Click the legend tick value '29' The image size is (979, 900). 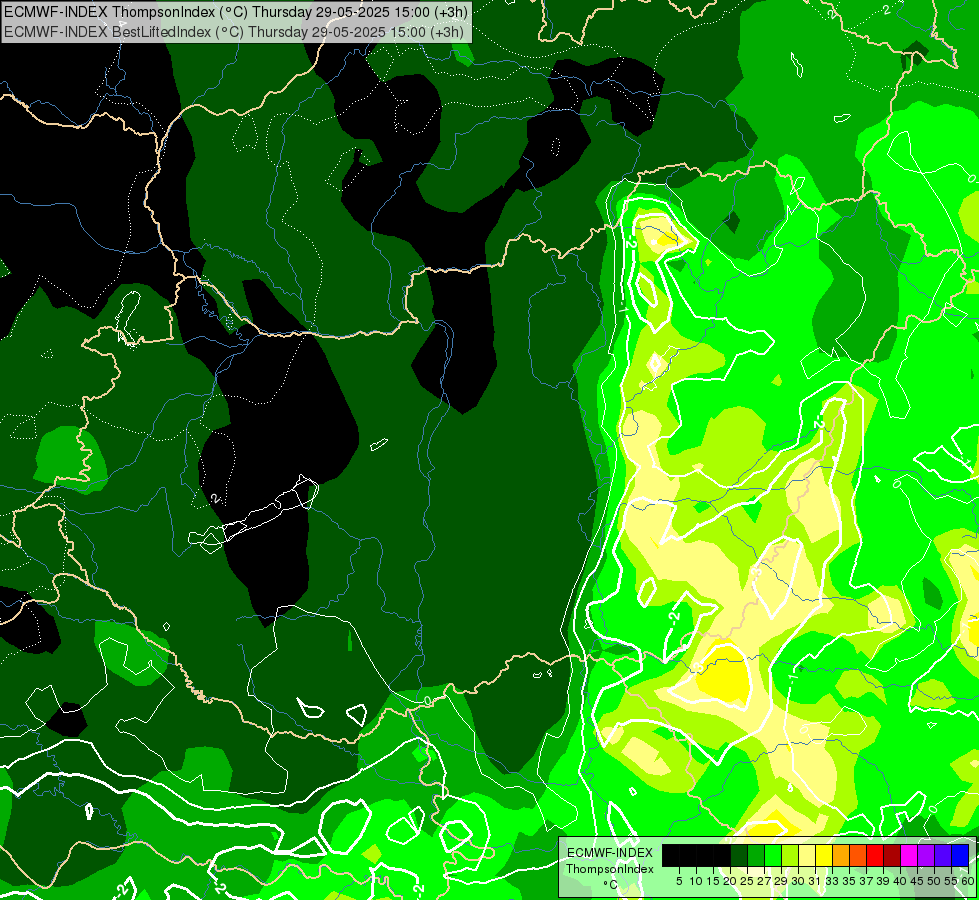[781, 881]
